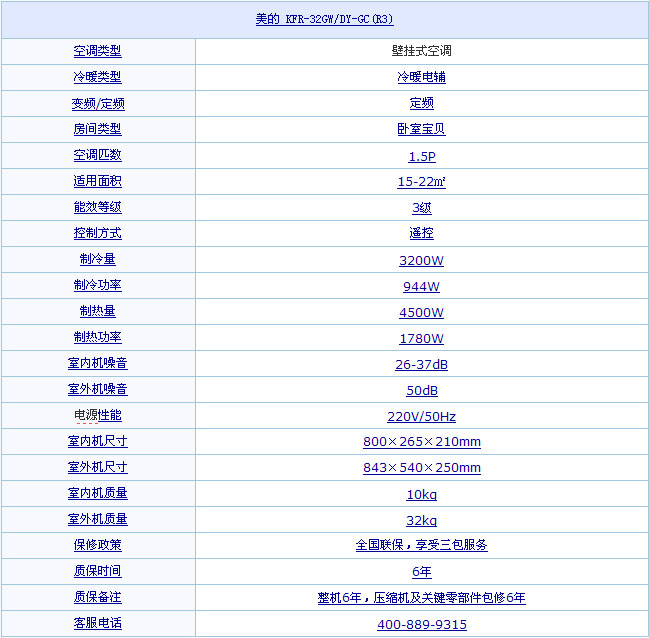Click the 26-37dB value link
This screenshot has height=638, width=649.
[x=421, y=365]
